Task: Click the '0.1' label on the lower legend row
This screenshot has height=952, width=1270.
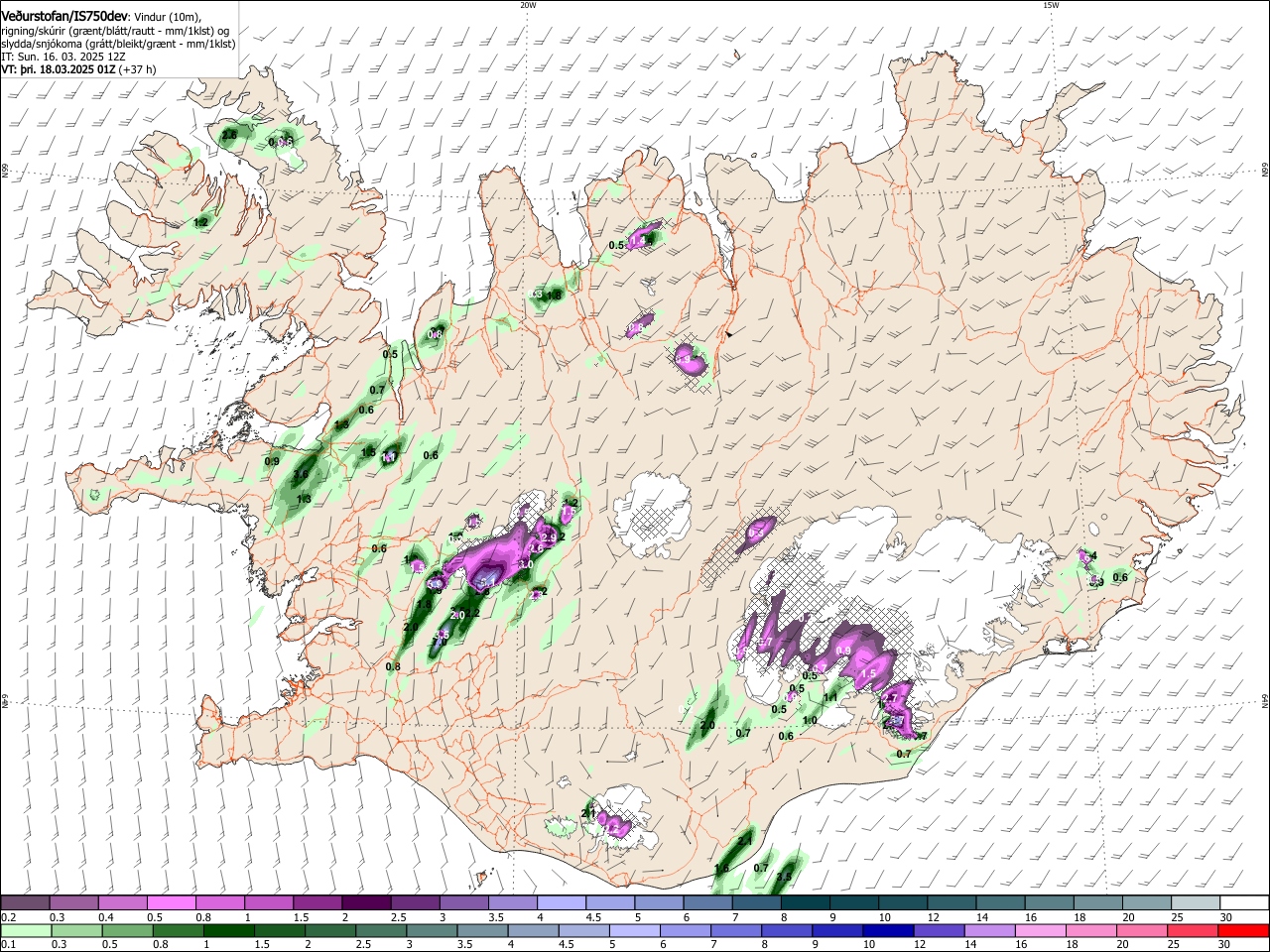Action: (x=8, y=944)
